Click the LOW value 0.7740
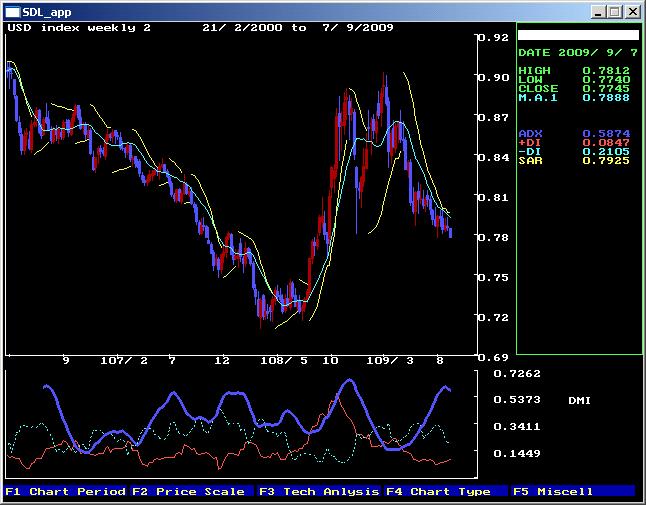646x505 pixels. pyautogui.click(x=606, y=79)
